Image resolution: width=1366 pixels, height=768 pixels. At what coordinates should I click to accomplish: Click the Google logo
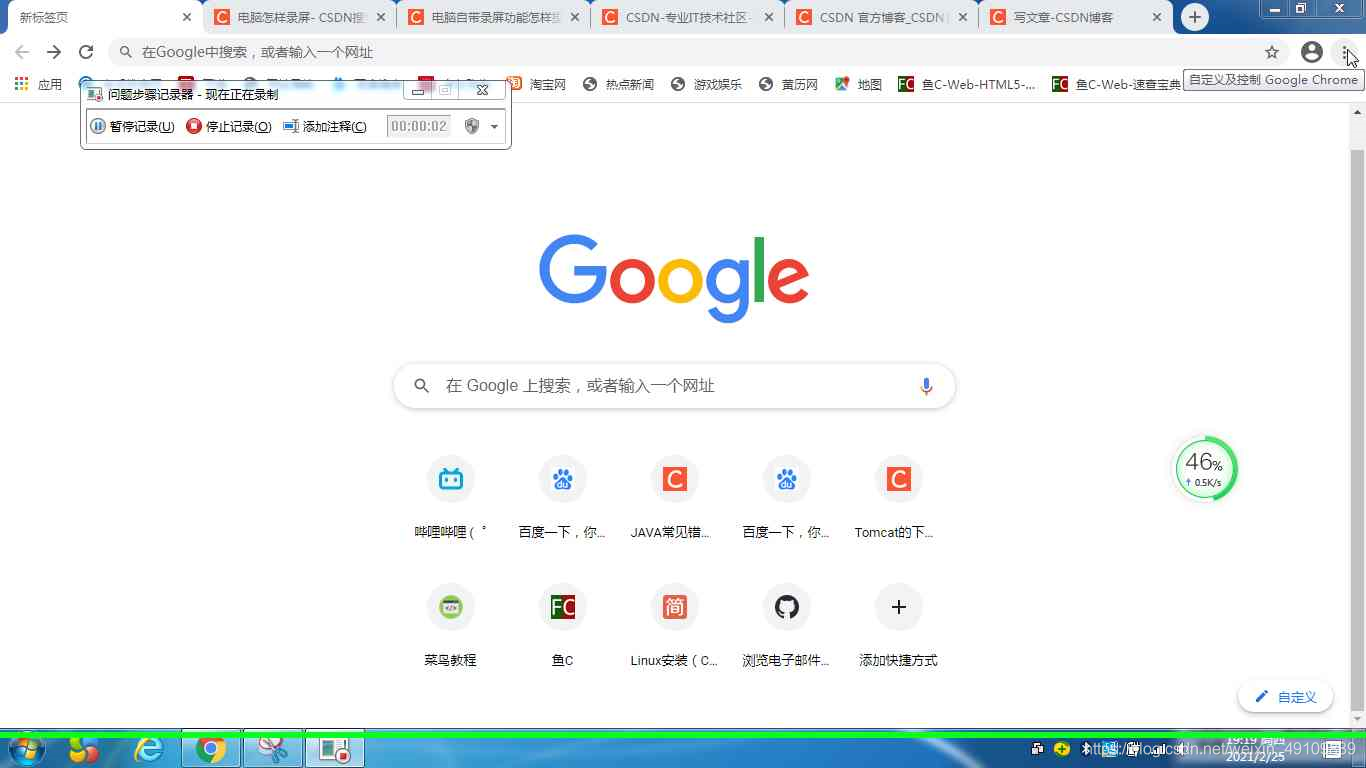[674, 278]
